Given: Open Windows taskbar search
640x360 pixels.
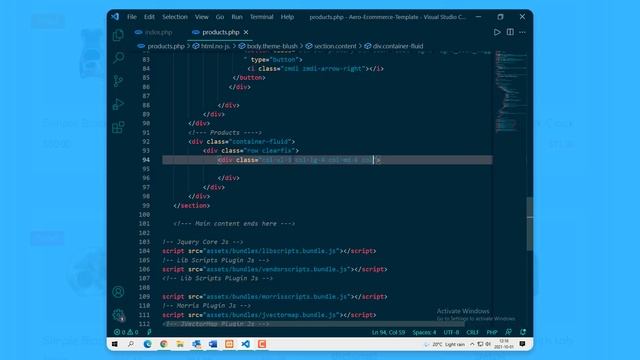Looking at the screenshot, I should 131,344.
